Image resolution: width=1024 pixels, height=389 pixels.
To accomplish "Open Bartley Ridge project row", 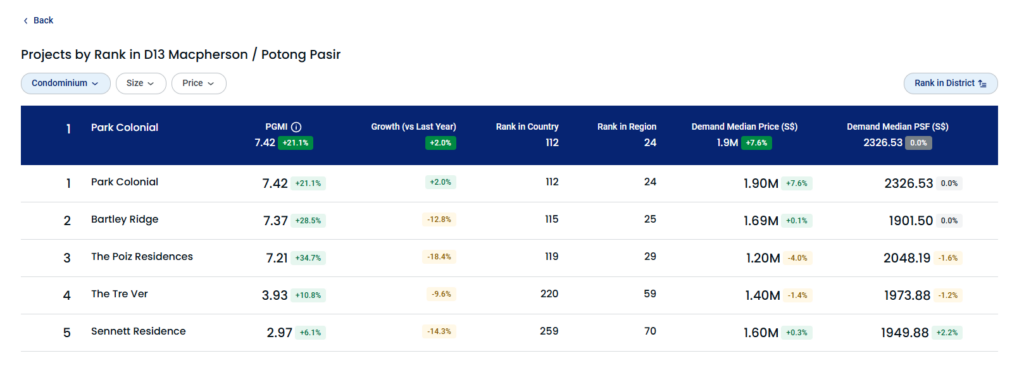I will [509, 221].
